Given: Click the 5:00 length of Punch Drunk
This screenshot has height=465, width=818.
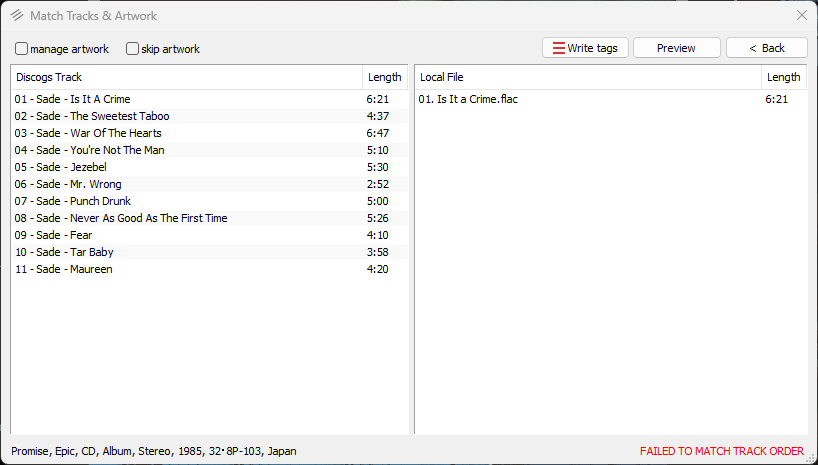Looking at the screenshot, I should [378, 201].
